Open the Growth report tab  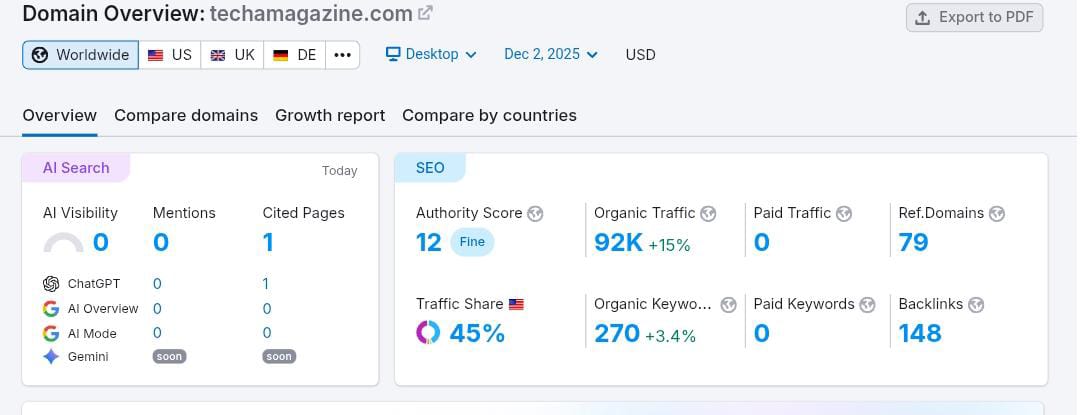(330, 115)
